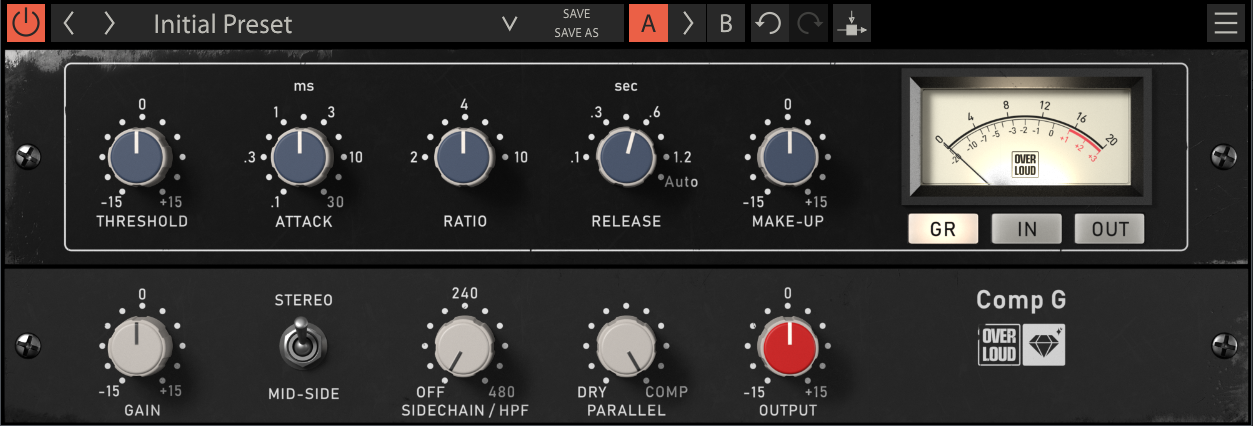Click SAVE to store preset
Image resolution: width=1253 pixels, height=426 pixels.
[x=576, y=14]
